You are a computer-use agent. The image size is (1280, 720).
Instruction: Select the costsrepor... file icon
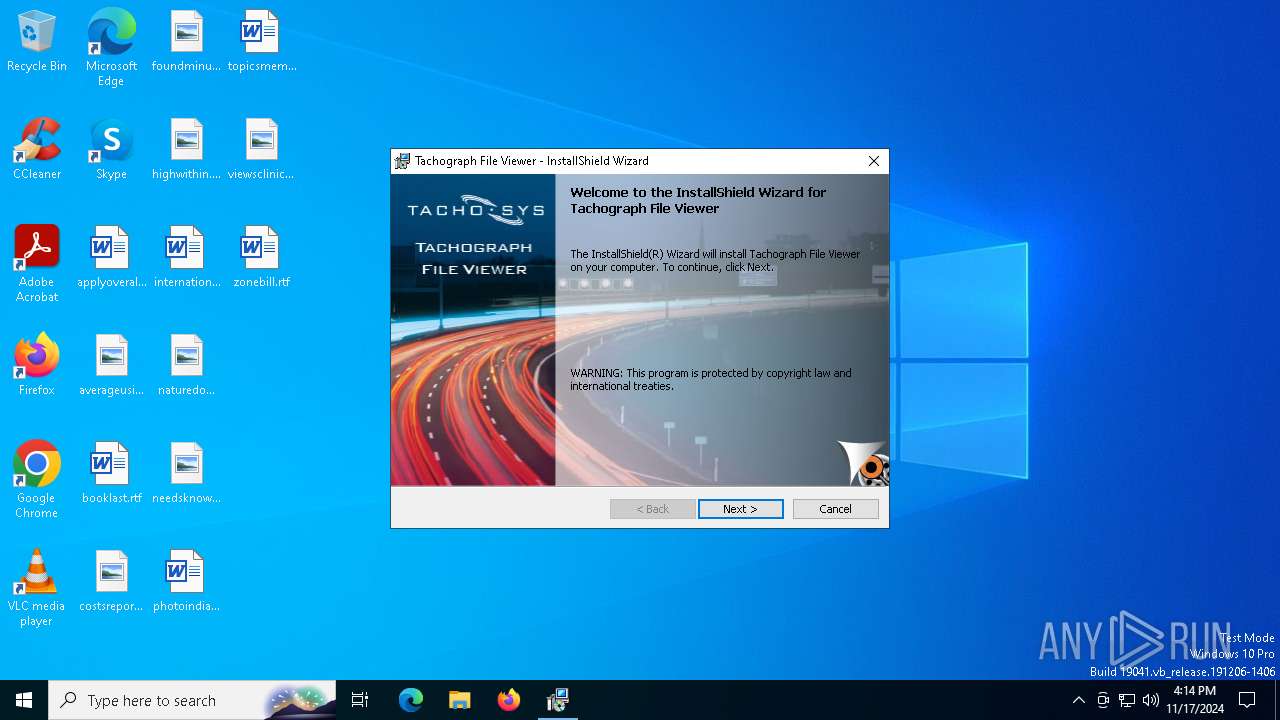coord(111,582)
